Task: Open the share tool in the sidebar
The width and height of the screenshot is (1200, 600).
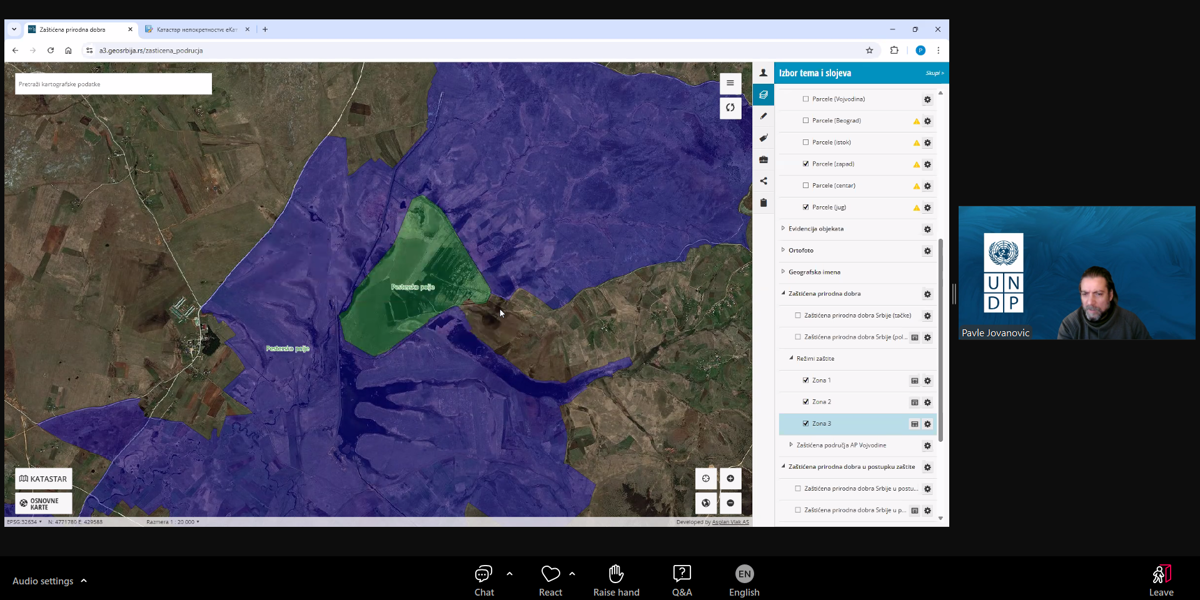Action: 763,181
